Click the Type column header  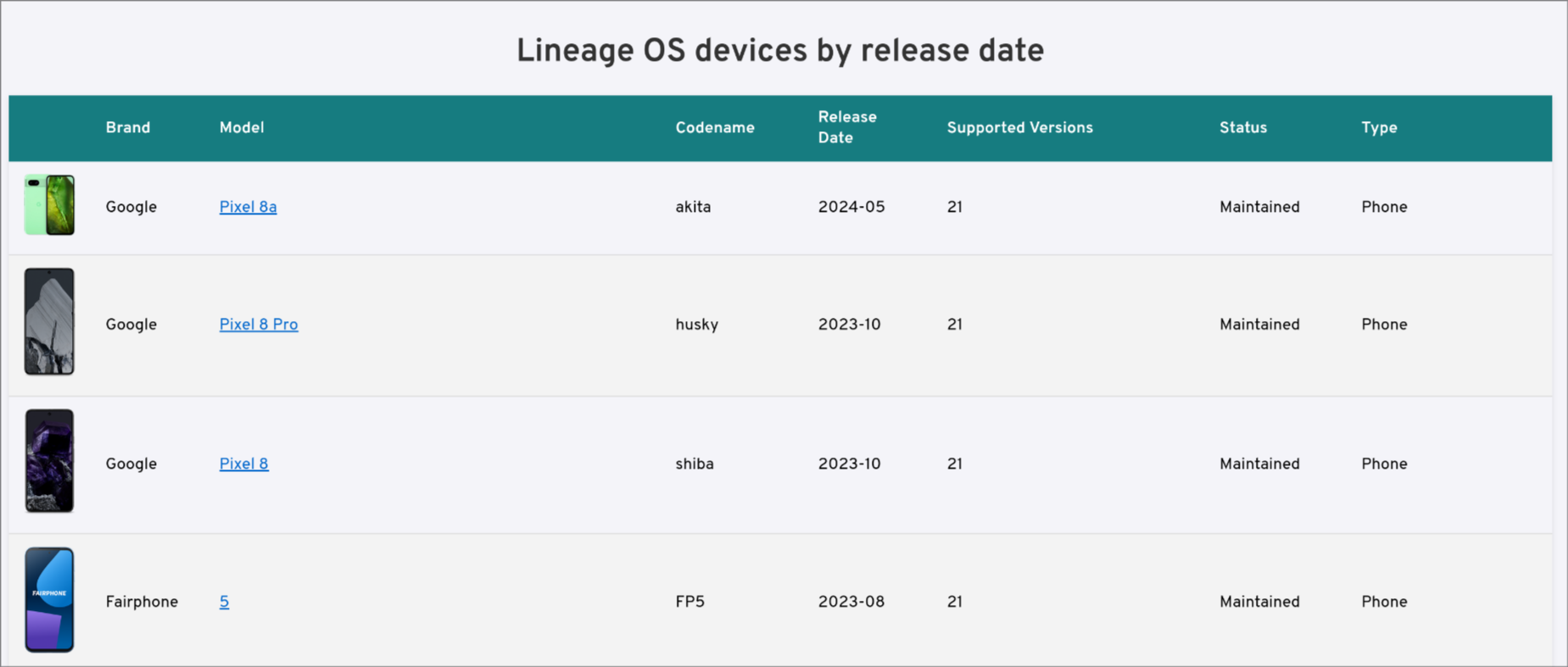(1379, 128)
